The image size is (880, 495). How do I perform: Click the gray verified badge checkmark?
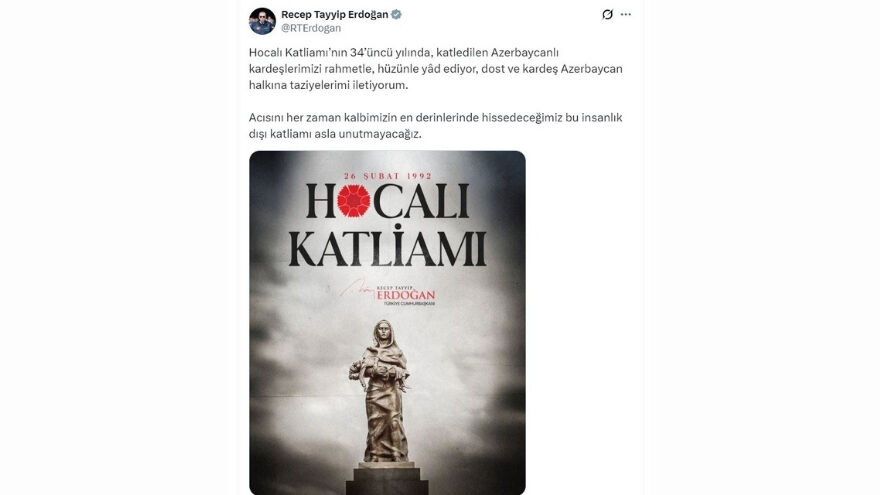[396, 15]
